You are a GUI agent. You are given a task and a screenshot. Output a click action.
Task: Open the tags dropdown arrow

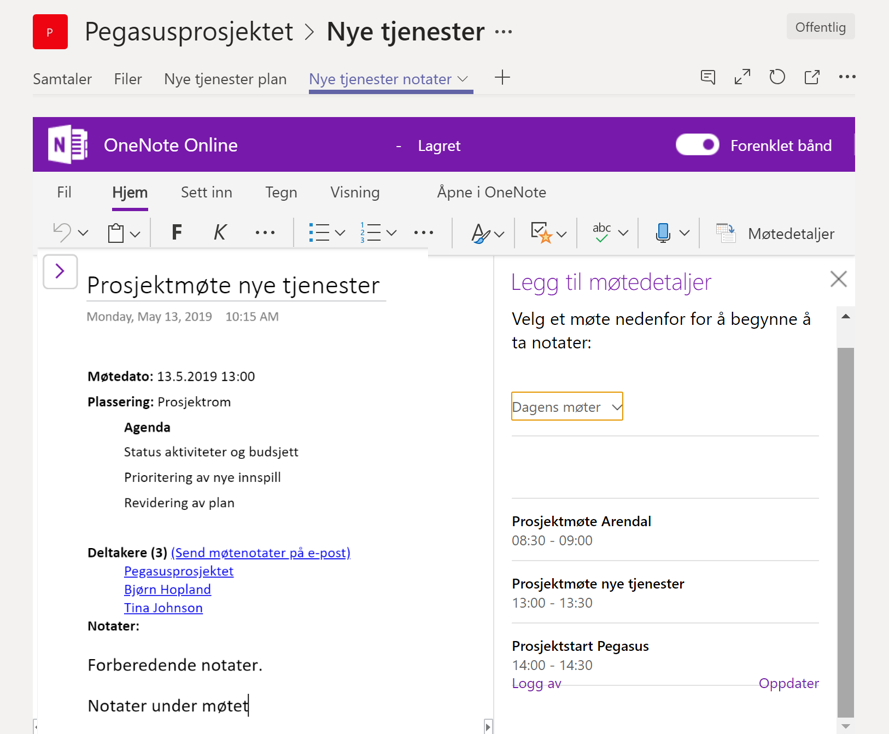click(x=561, y=234)
